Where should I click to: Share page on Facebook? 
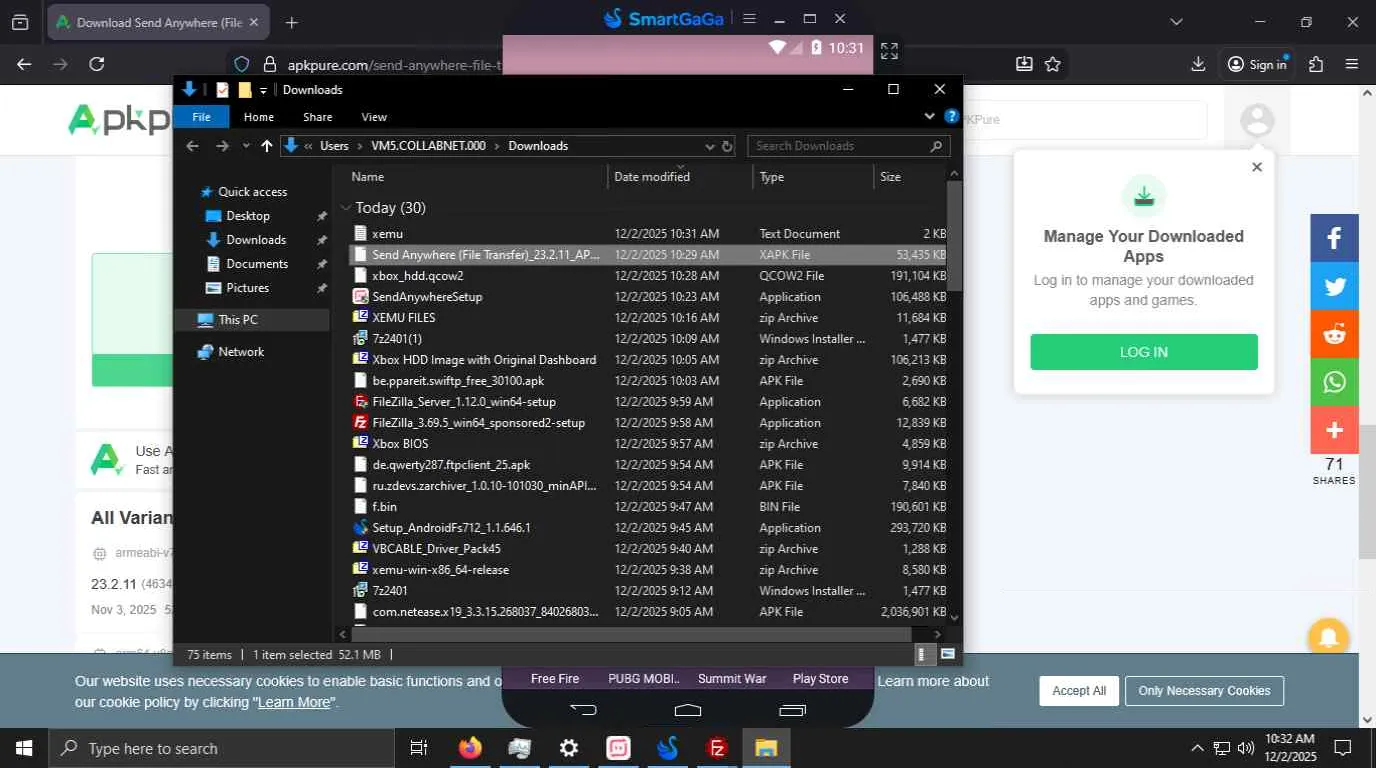click(x=1335, y=238)
